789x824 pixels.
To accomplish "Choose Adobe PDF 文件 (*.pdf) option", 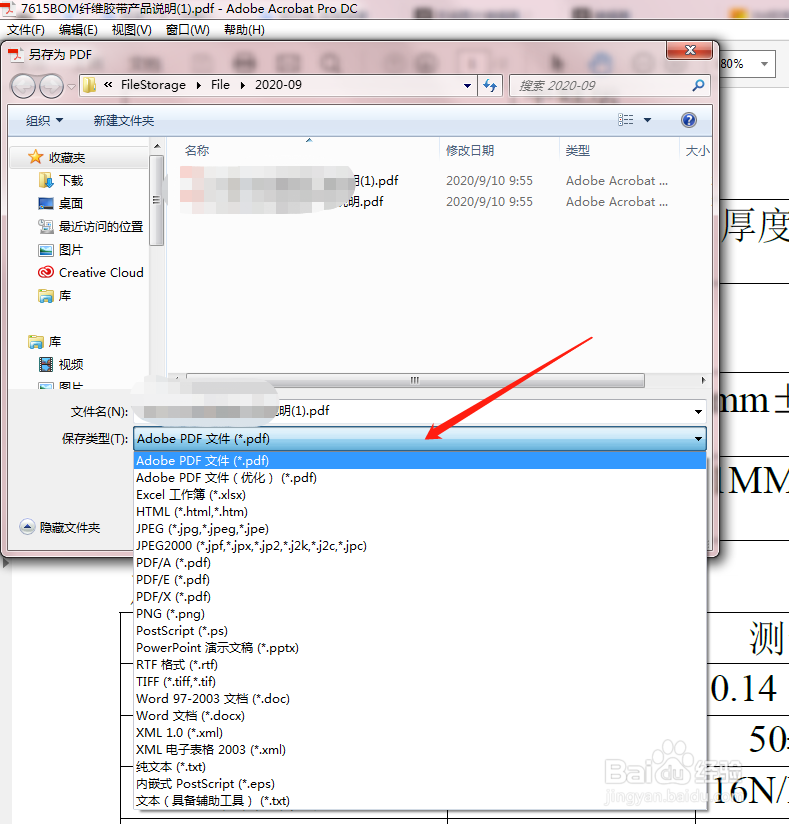I will 419,461.
